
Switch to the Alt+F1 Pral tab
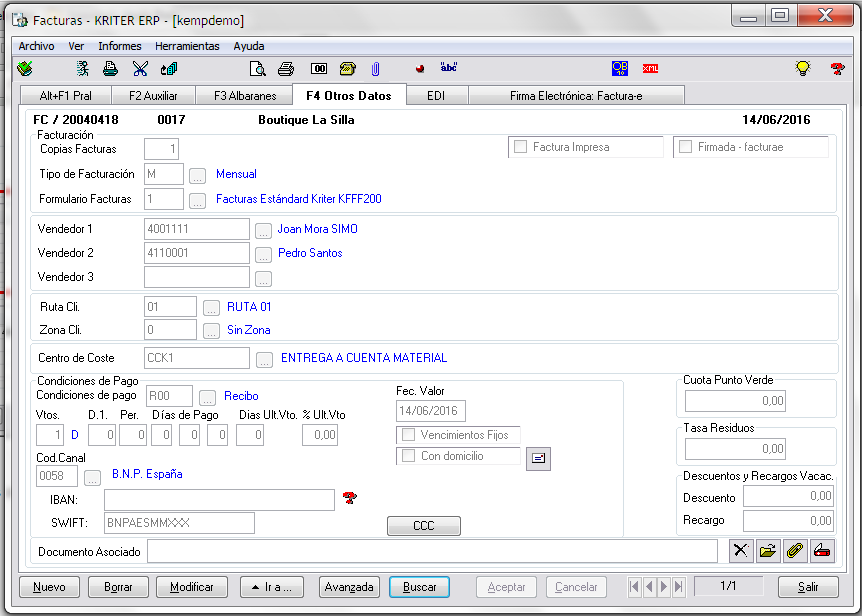point(65,96)
